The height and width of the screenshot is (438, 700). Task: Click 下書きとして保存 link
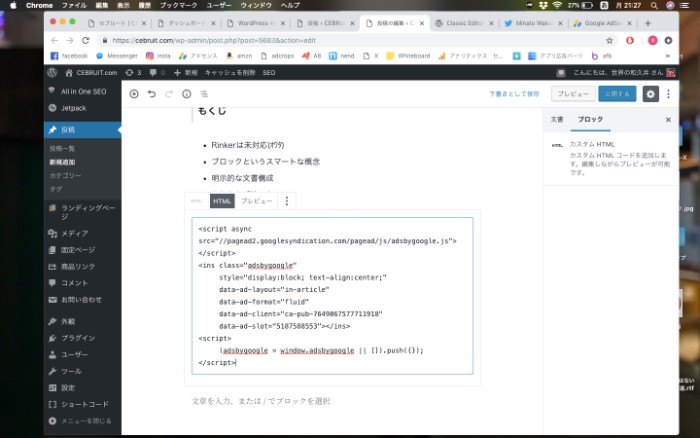tap(514, 93)
